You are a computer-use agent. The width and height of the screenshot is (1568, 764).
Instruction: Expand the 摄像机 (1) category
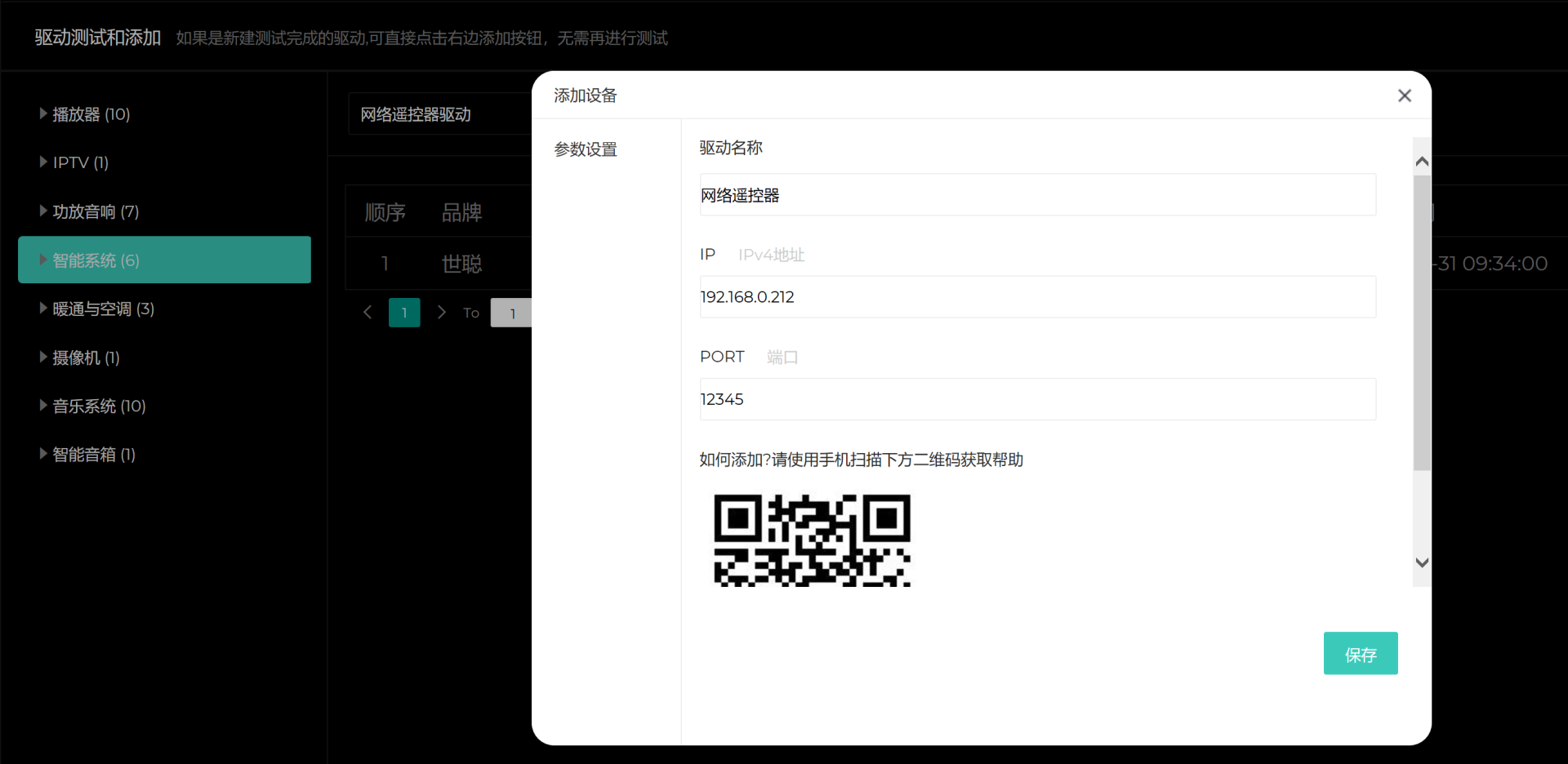point(43,357)
